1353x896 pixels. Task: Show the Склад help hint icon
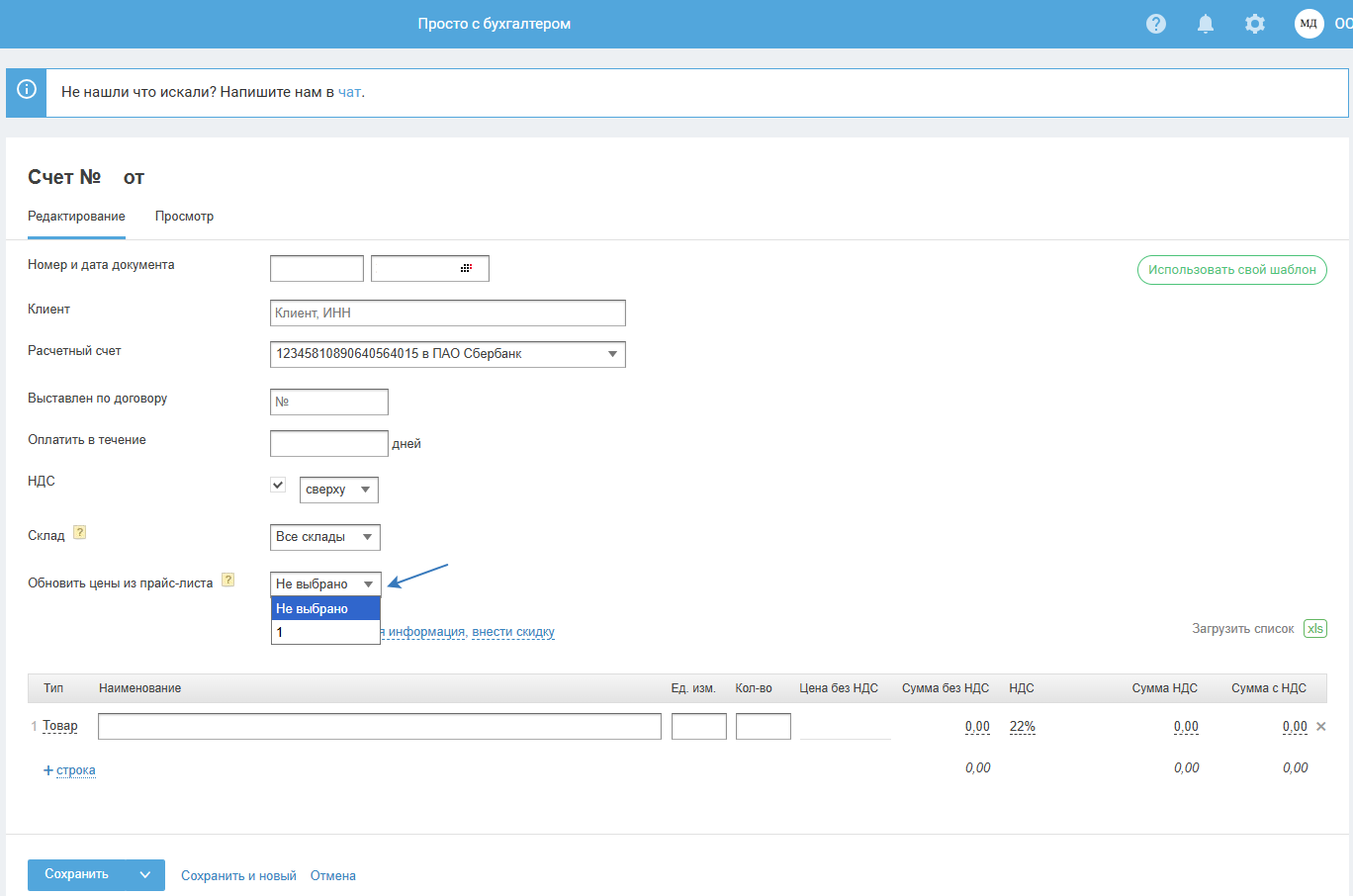click(x=80, y=532)
